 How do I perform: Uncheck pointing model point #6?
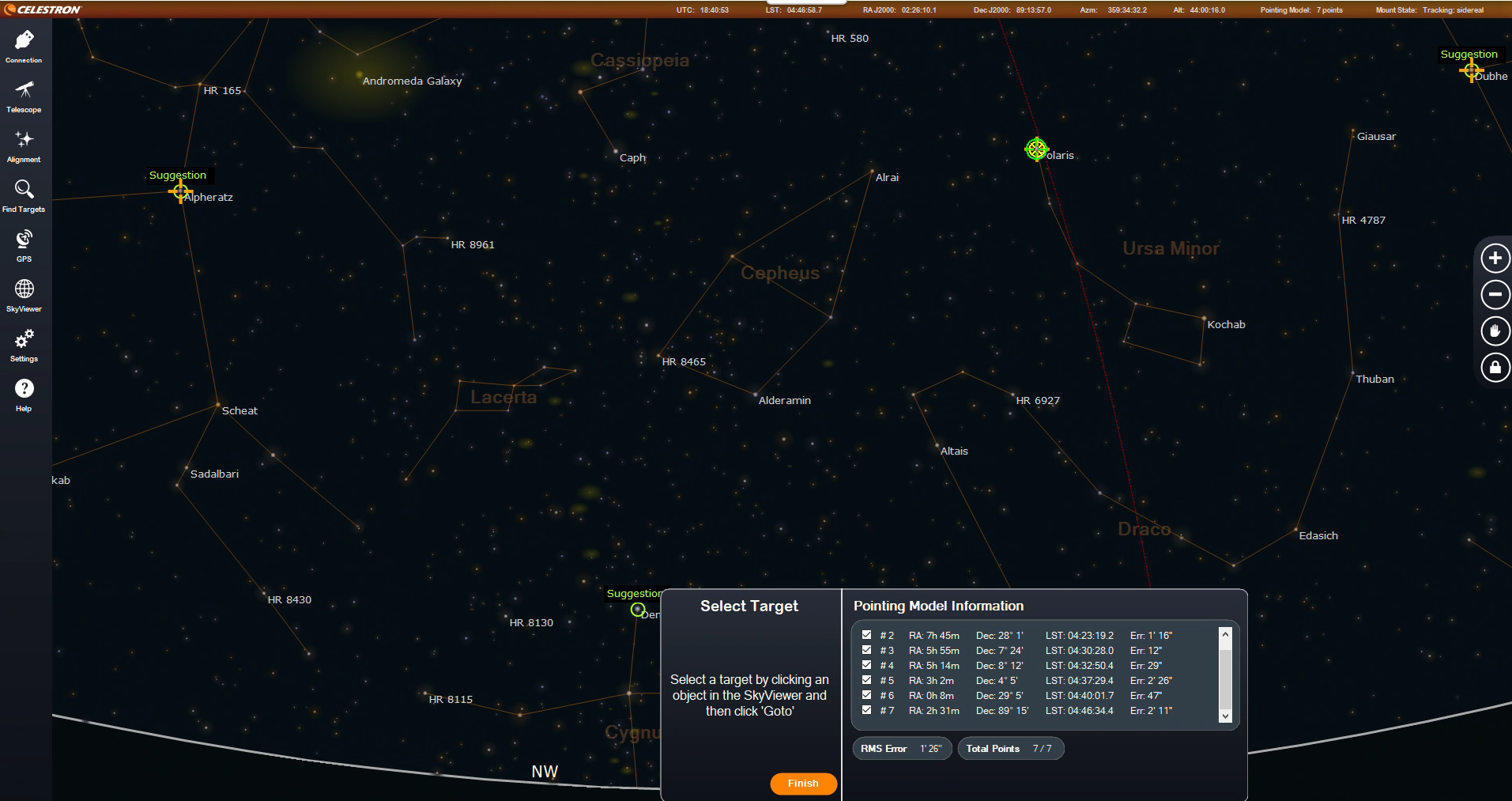click(867, 695)
